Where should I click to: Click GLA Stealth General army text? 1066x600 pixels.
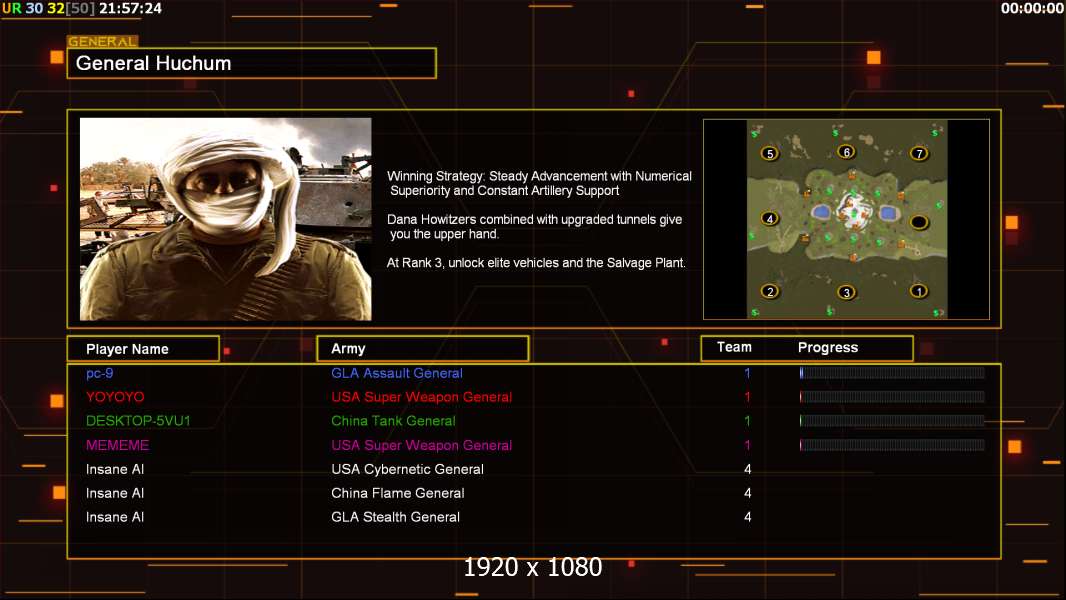pos(396,517)
